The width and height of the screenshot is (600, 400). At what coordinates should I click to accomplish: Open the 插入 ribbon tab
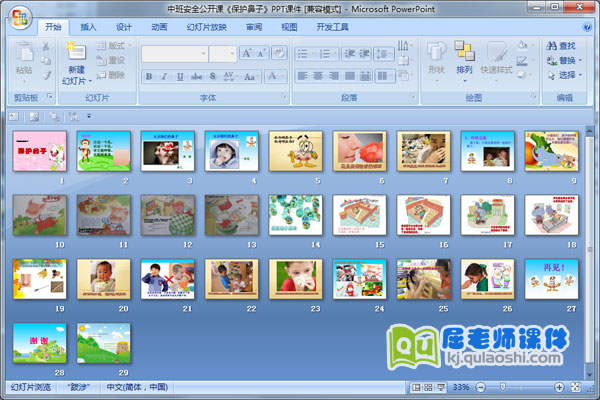88,27
